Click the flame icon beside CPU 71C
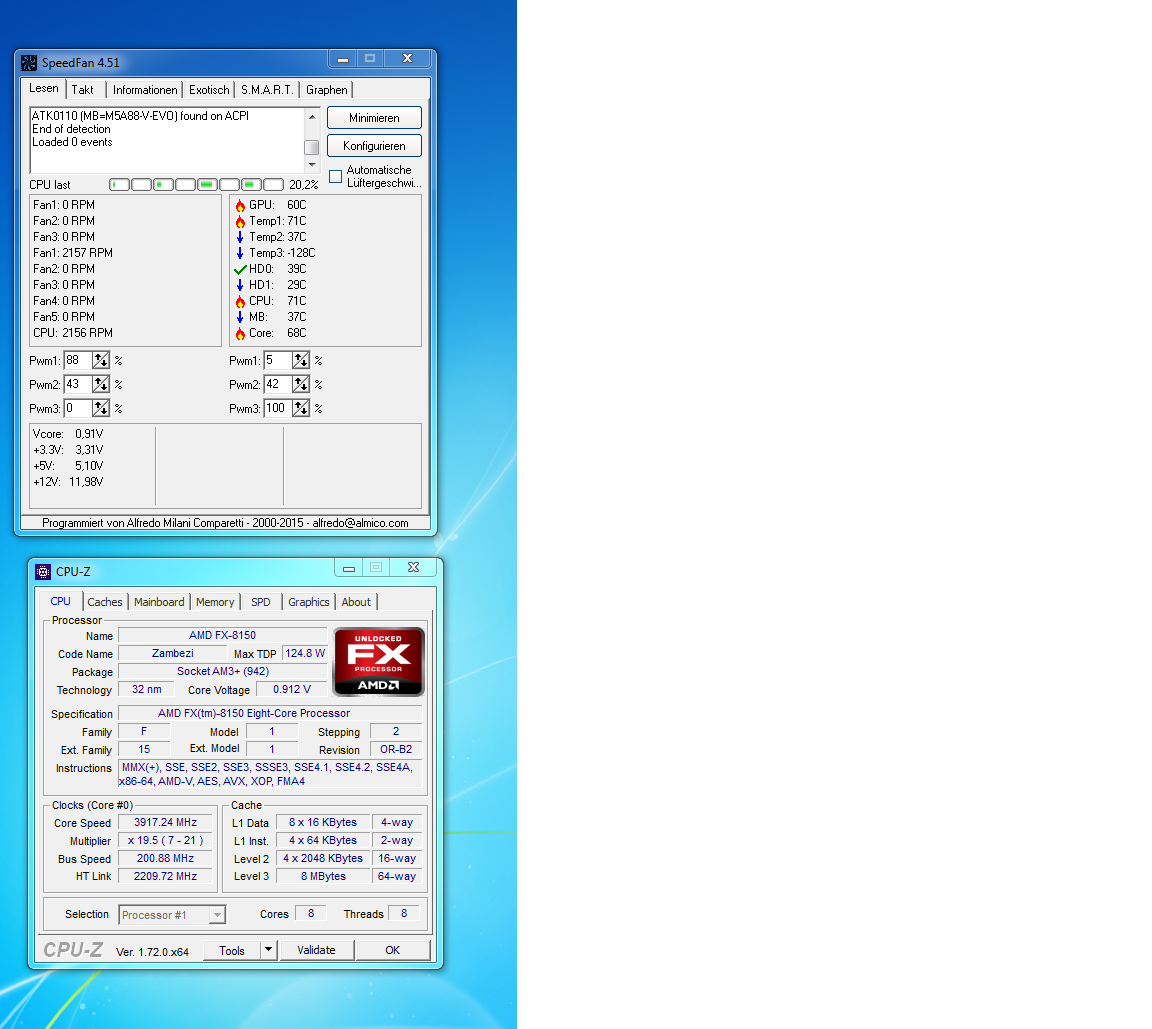Image resolution: width=1152 pixels, height=1029 pixels. [240, 301]
